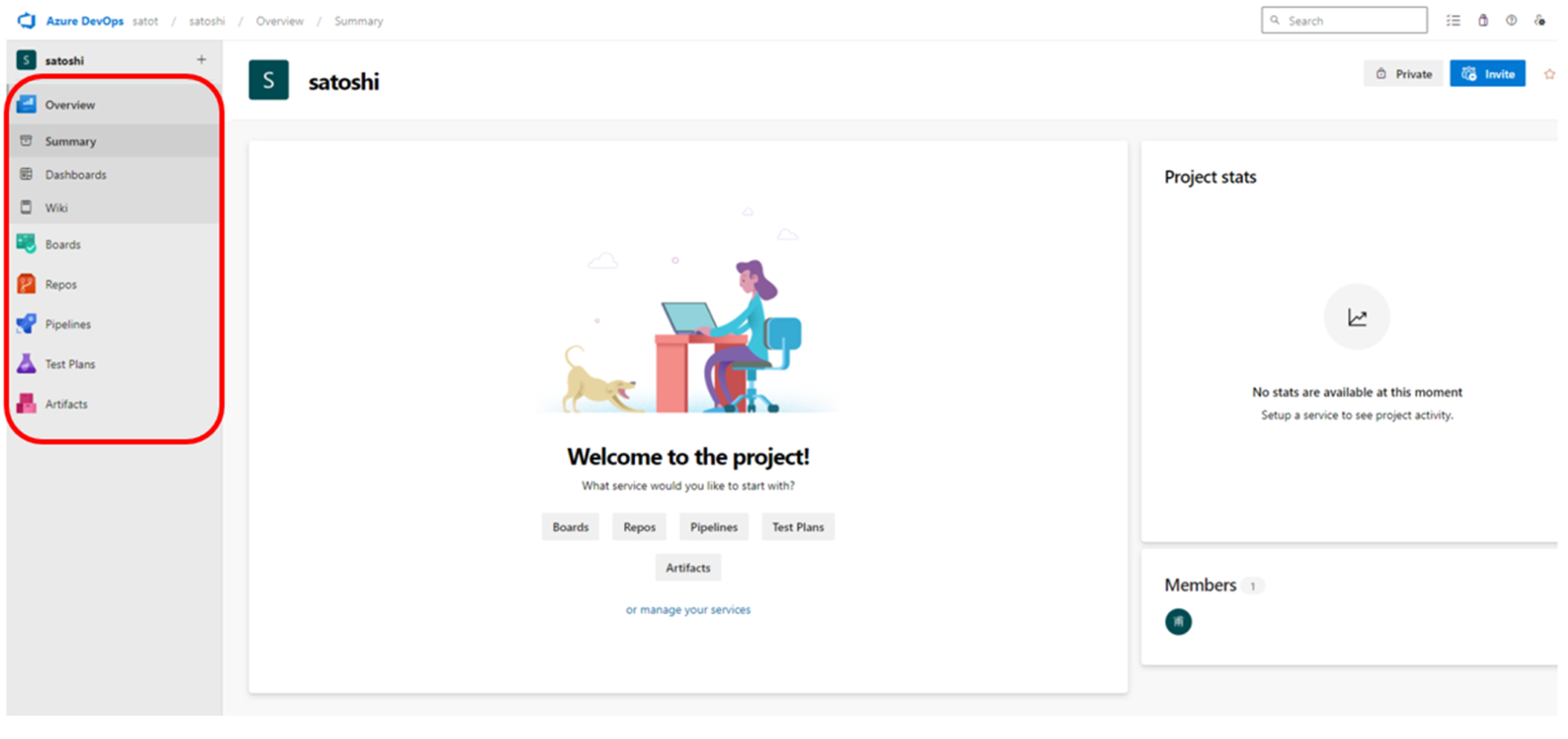The height and width of the screenshot is (739, 1568).
Task: Open Pipelines via its rocket icon
Action: tap(27, 323)
